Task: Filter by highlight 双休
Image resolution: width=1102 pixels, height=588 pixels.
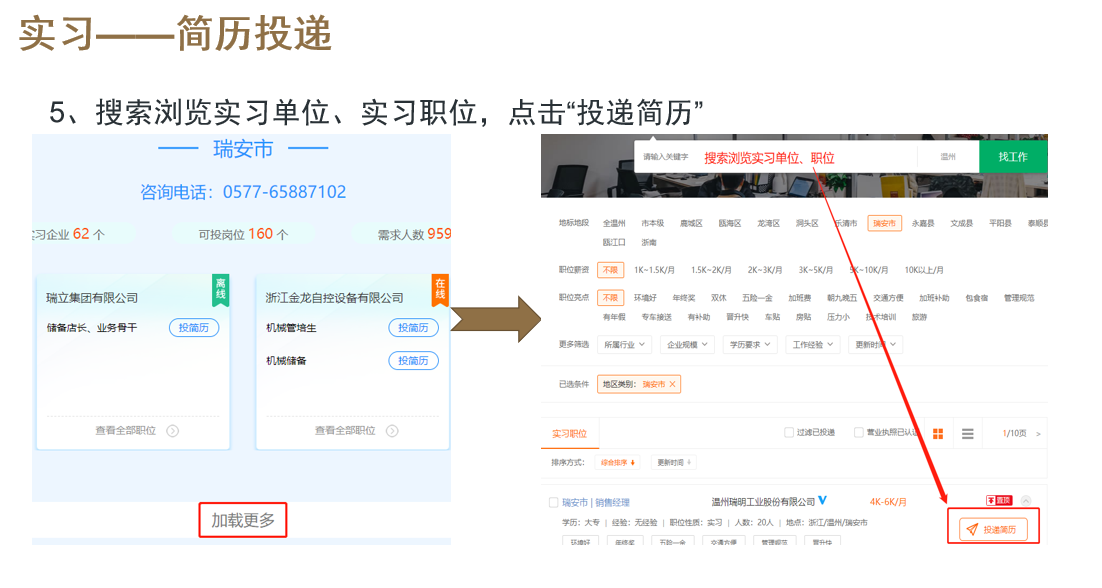Action: point(718,298)
